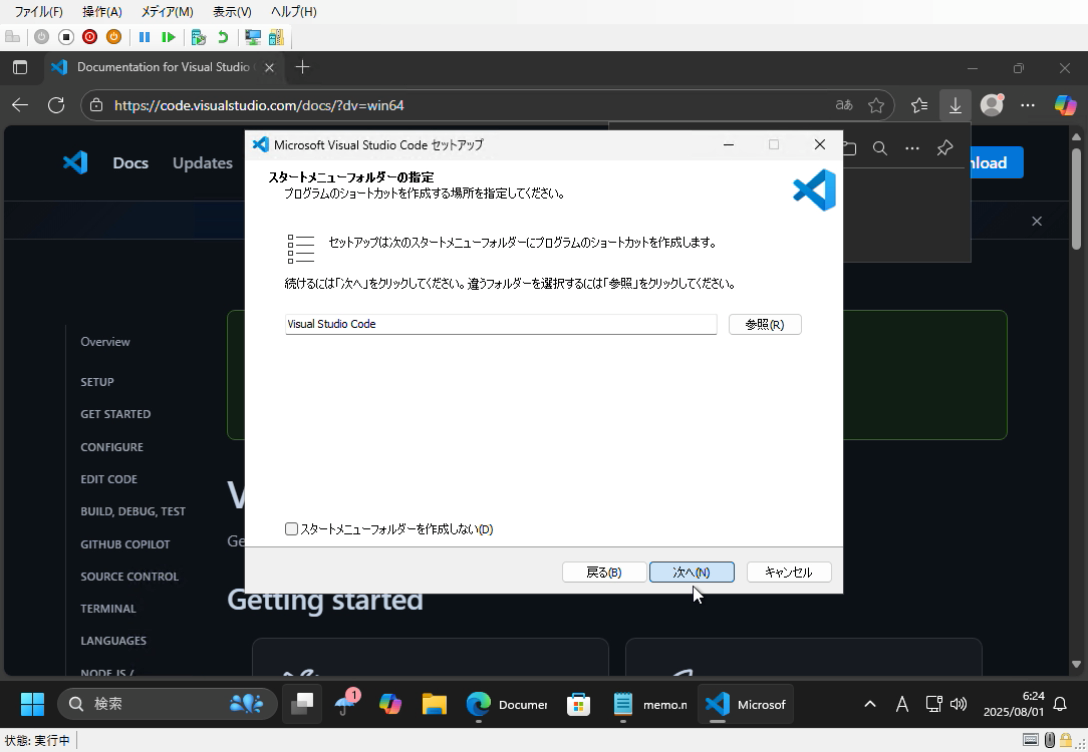Open Edge tab actions menu icon
This screenshot has width=1088, height=752.
click(20, 67)
